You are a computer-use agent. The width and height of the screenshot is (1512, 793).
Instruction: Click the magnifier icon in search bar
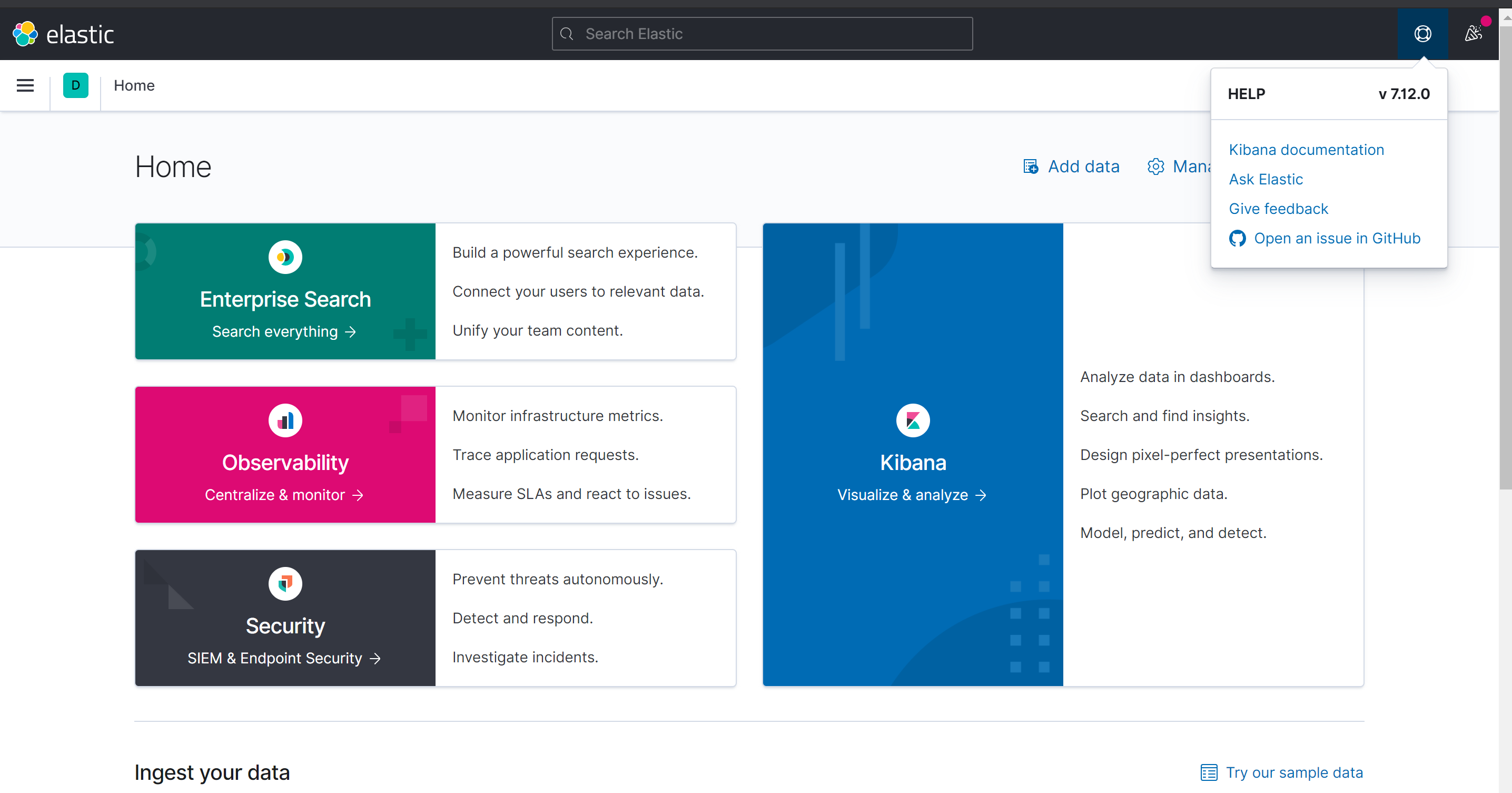[x=567, y=34]
